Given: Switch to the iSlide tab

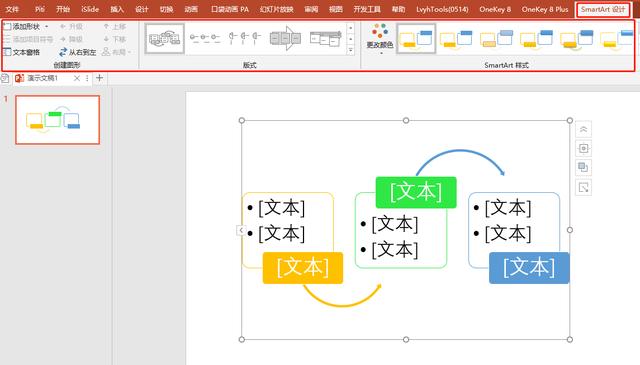Looking at the screenshot, I should pyautogui.click(x=90, y=9).
